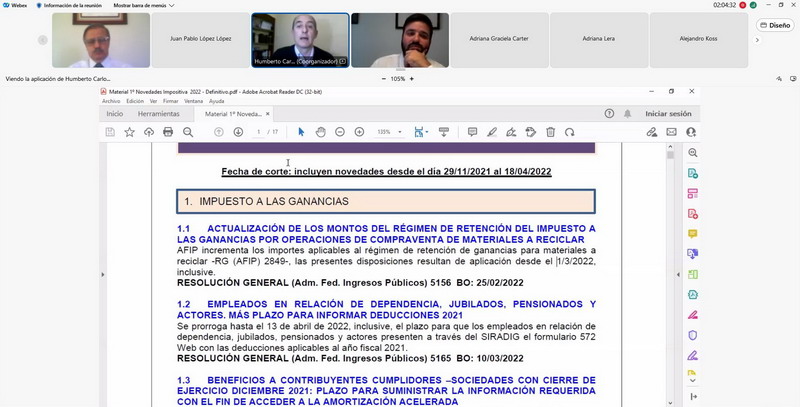Switch to the Inicio tab

(x=115, y=114)
